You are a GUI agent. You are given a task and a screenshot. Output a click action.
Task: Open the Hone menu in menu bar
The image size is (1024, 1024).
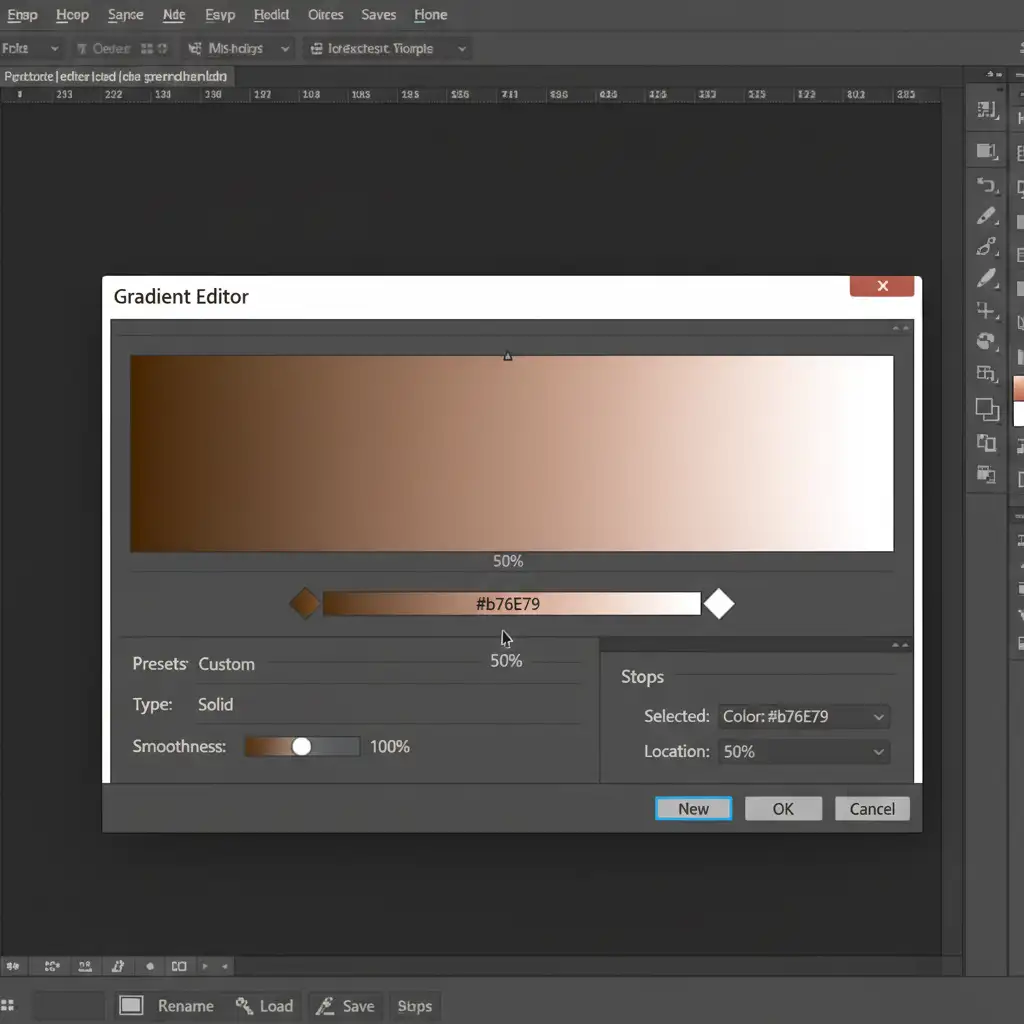click(x=430, y=15)
